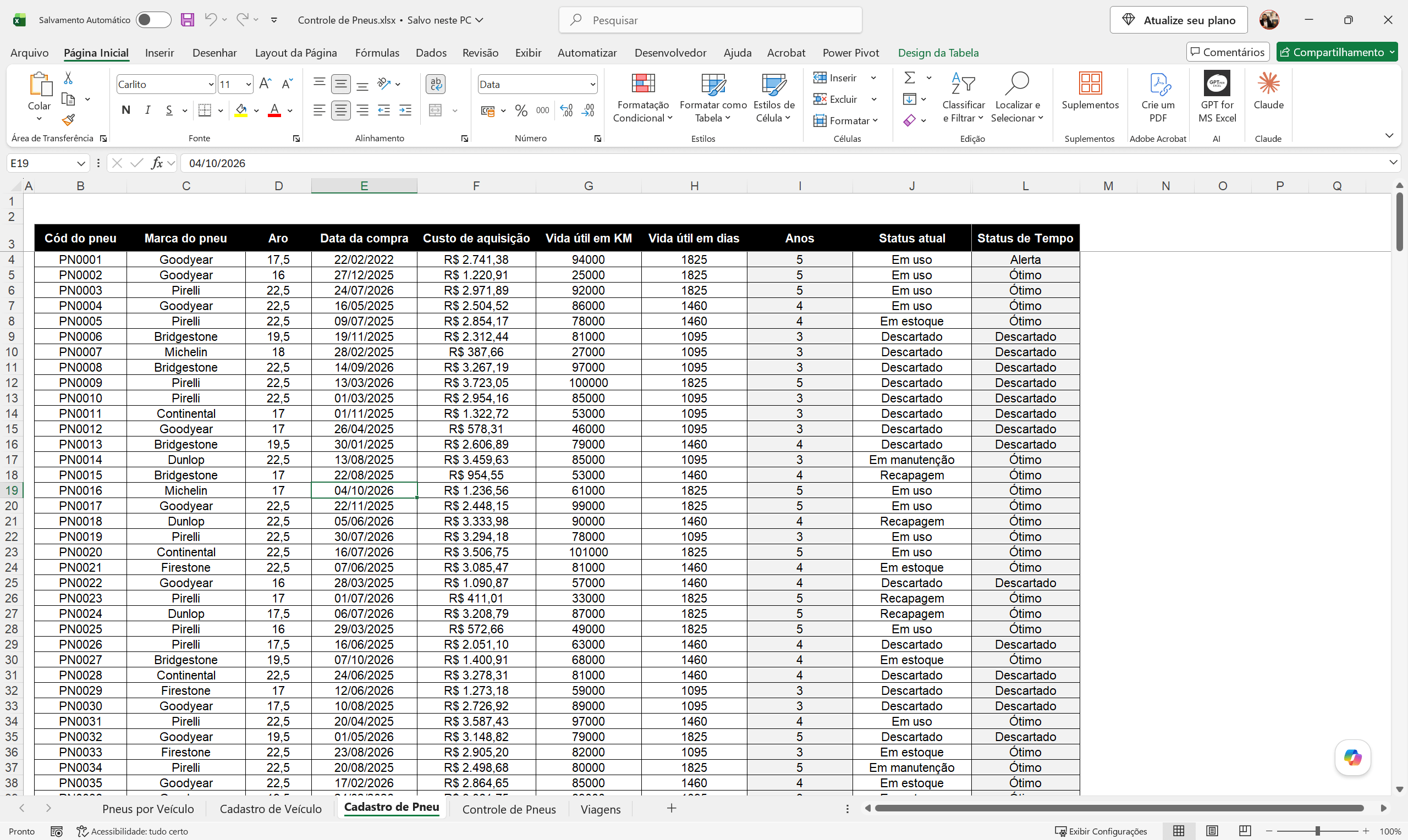Open the font name Carlito dropdown

click(x=211, y=84)
